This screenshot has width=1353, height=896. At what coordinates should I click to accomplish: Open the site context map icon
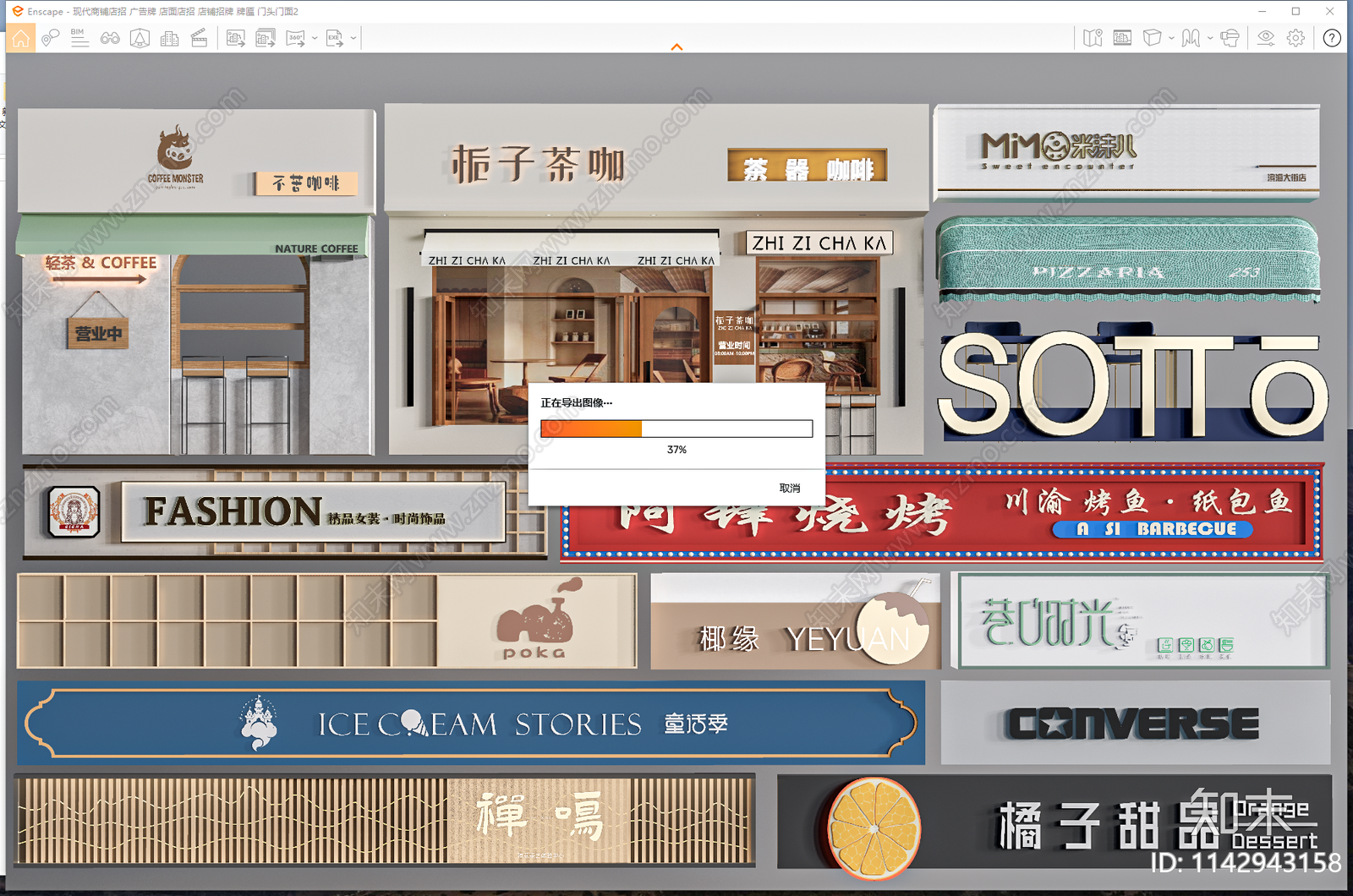(140, 38)
